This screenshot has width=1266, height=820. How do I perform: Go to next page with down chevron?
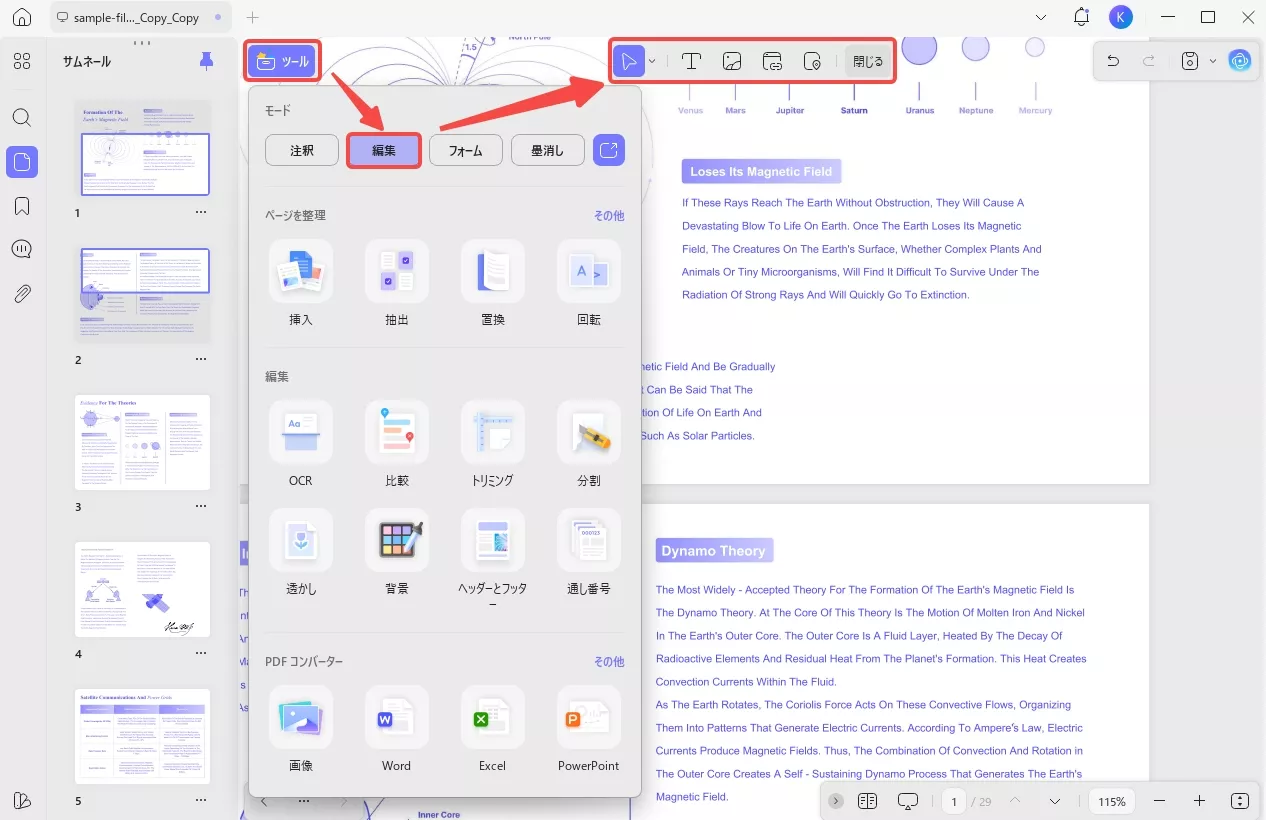click(1055, 801)
